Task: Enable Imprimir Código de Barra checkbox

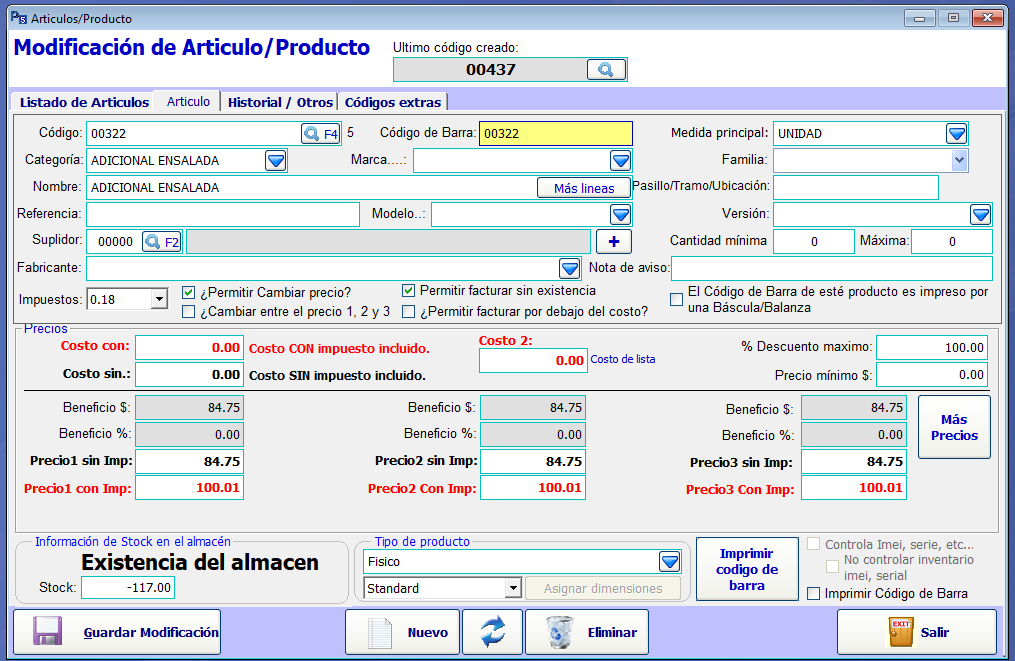Action: [814, 594]
